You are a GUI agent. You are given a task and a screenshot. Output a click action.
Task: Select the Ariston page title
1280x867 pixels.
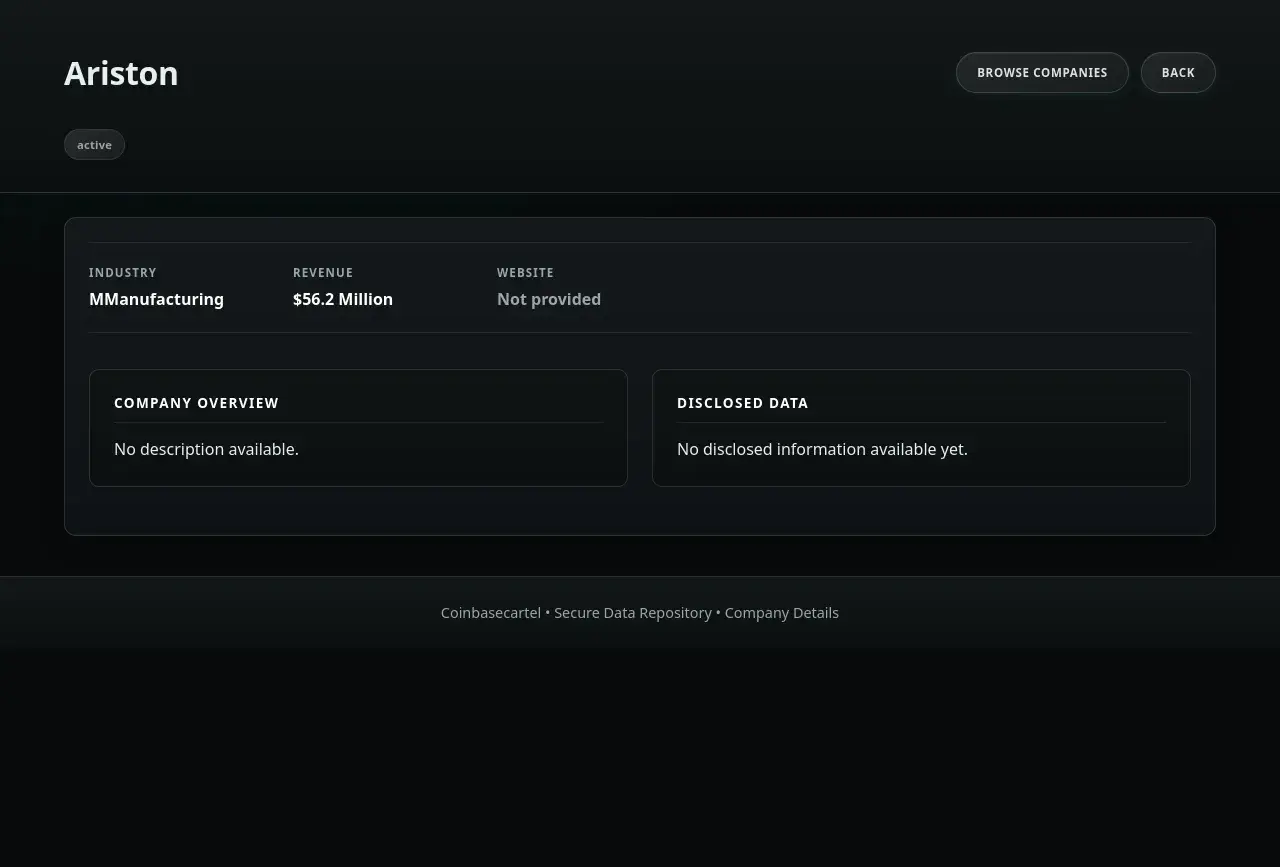(121, 74)
